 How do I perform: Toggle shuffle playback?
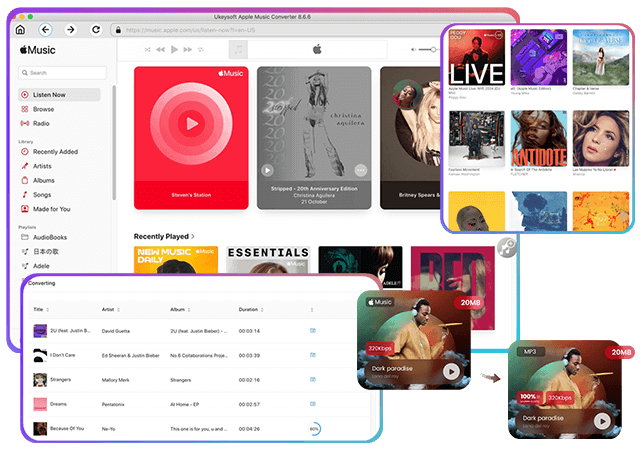click(x=147, y=49)
